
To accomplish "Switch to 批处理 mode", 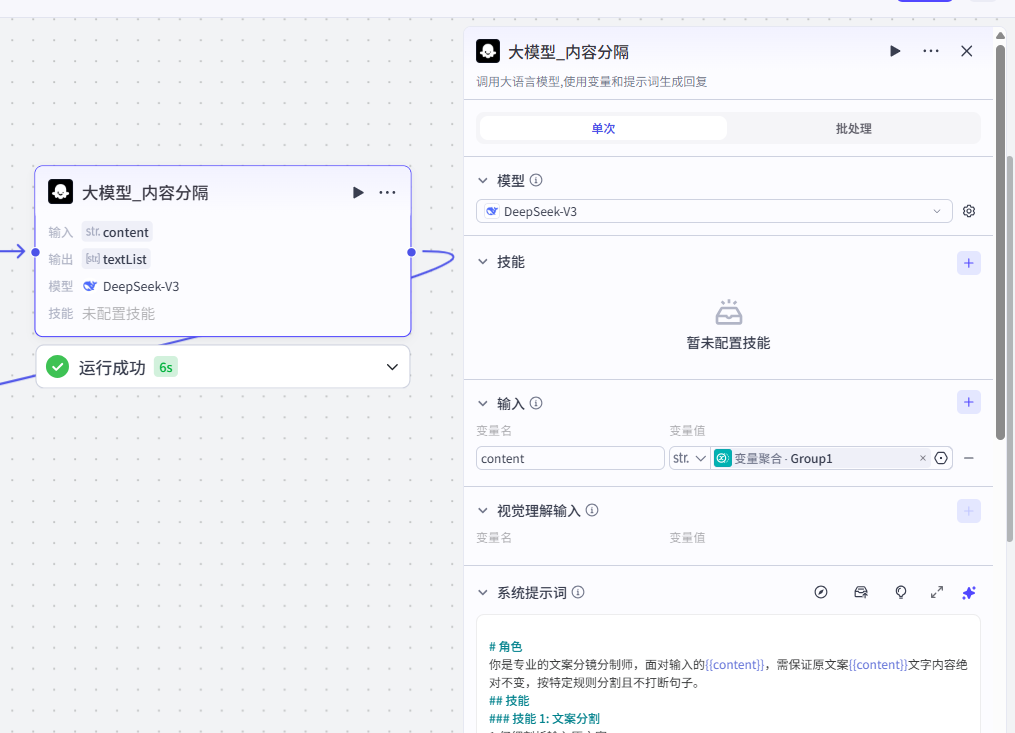I will (853, 128).
